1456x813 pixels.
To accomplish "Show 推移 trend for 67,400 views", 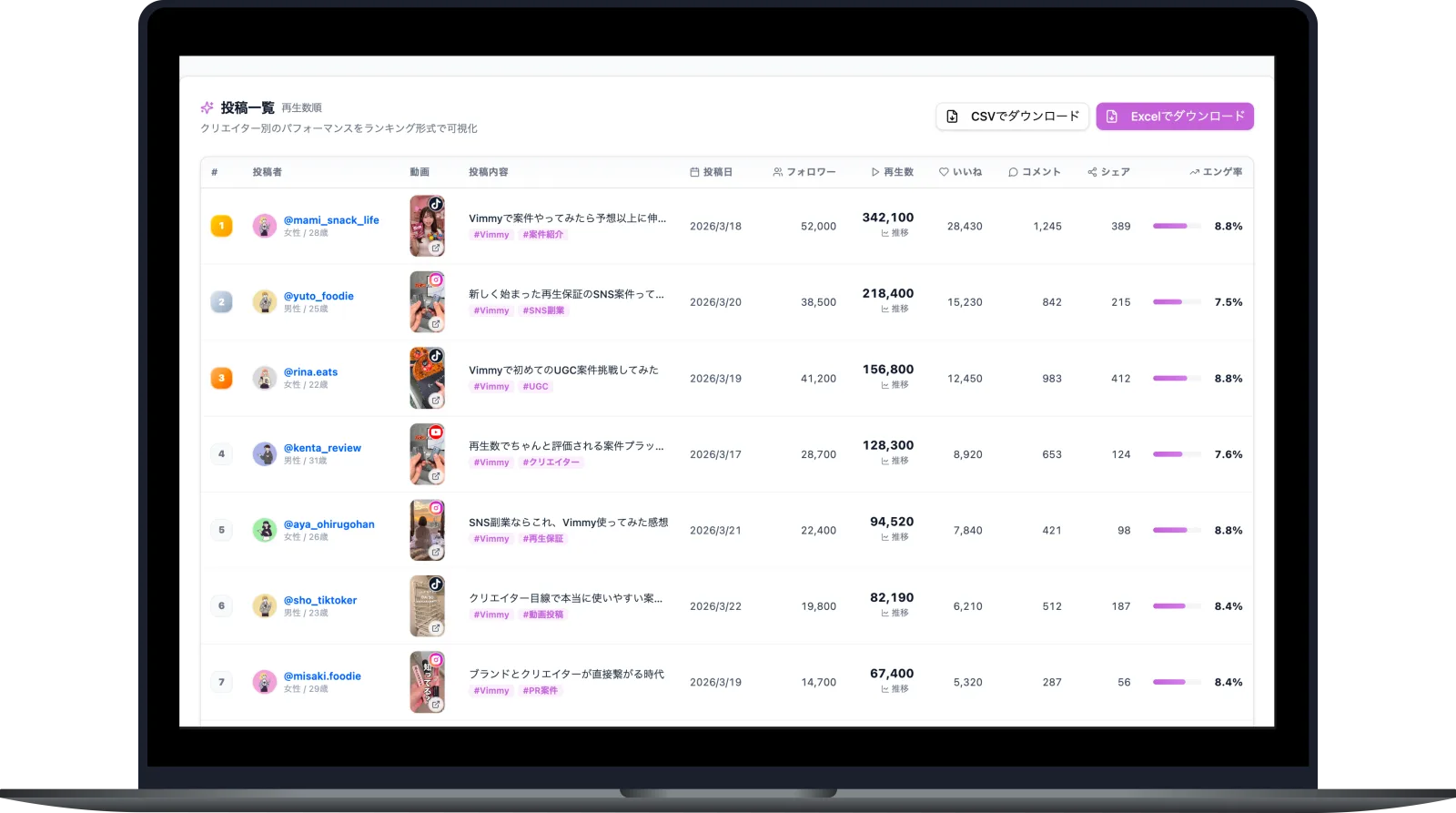I will 895,689.
